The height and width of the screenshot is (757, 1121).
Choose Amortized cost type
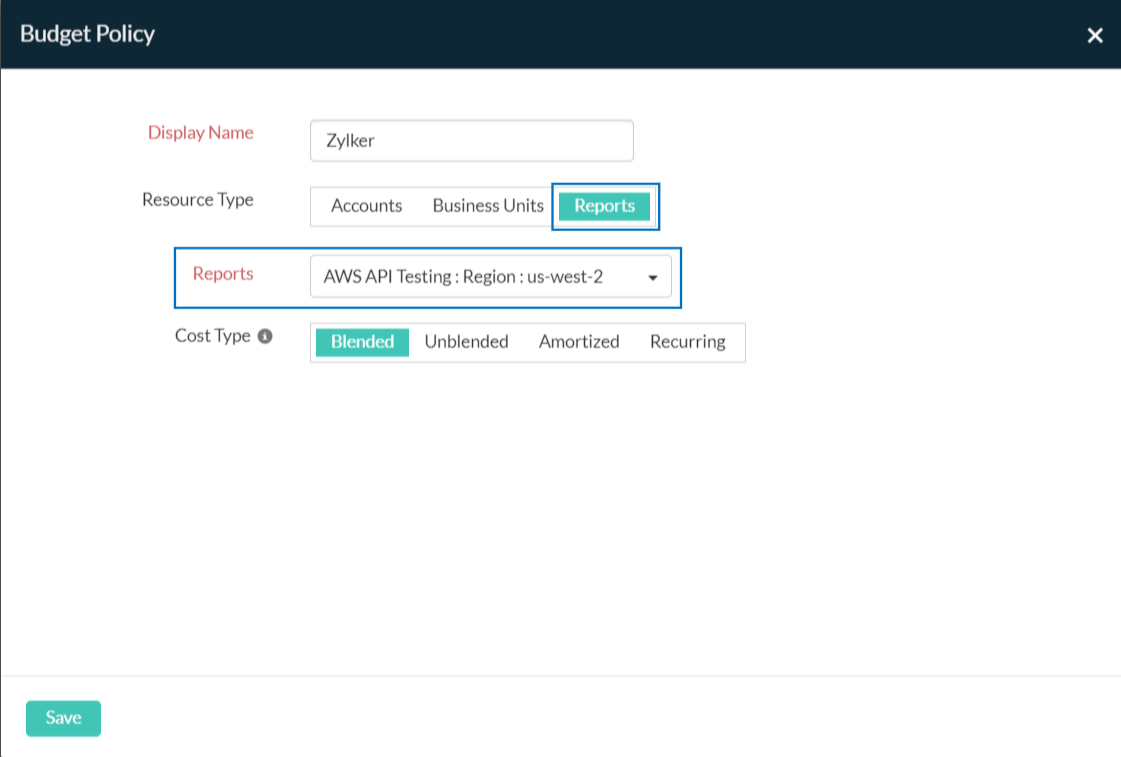pyautogui.click(x=578, y=342)
